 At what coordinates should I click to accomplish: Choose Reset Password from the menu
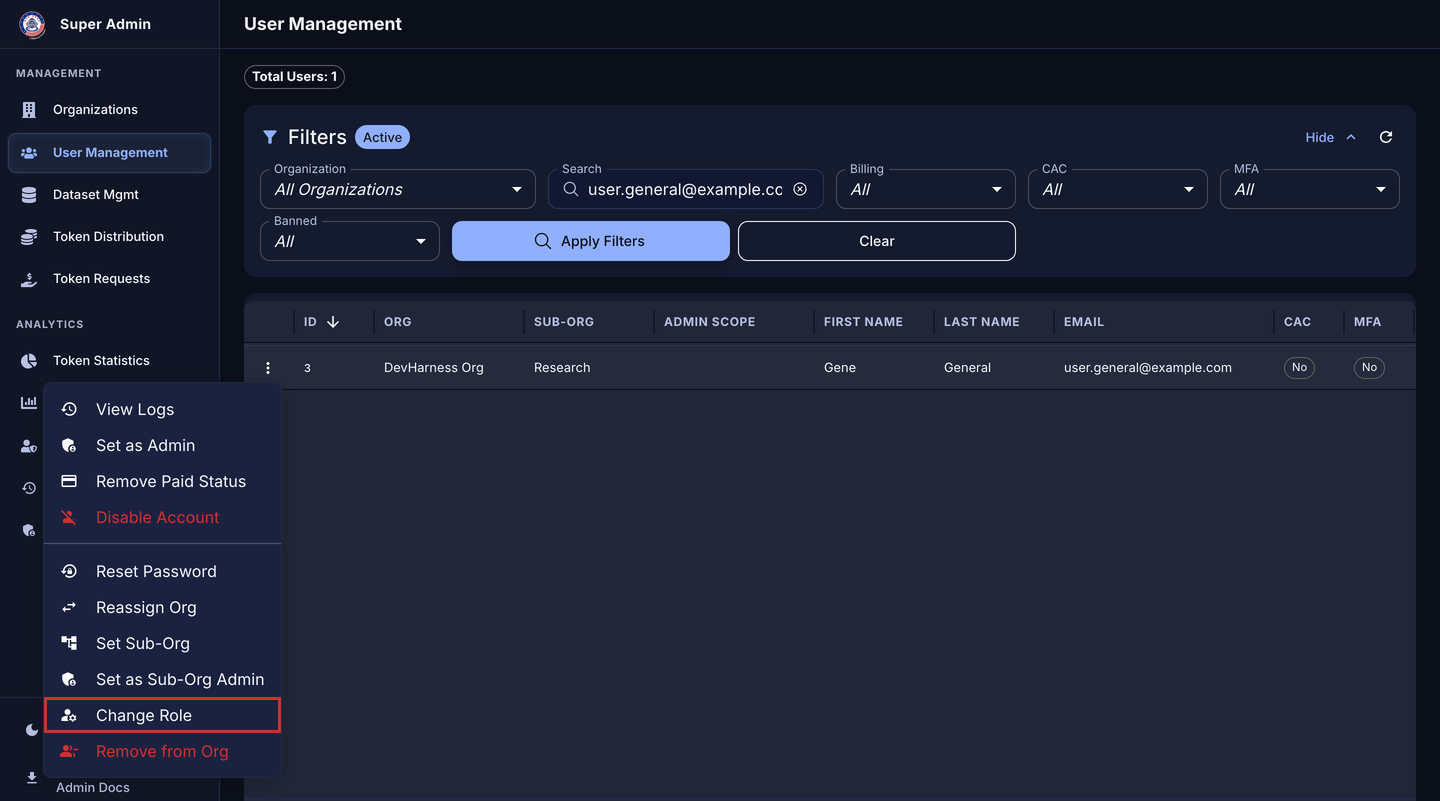[x=162, y=571]
